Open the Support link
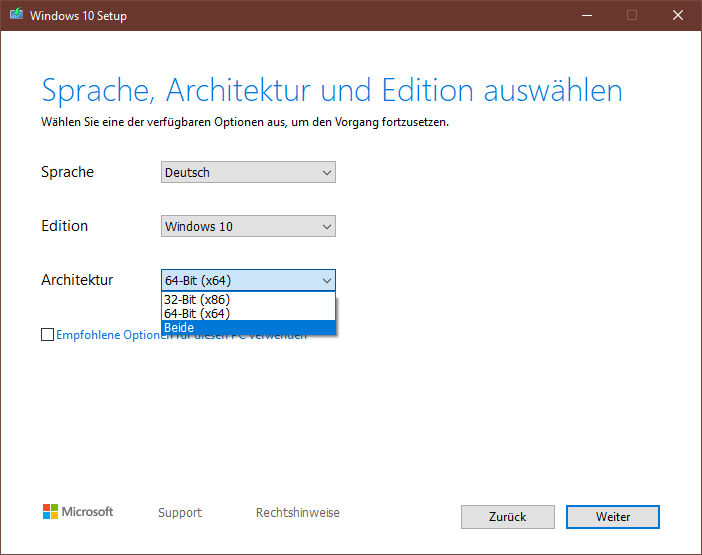The height and width of the screenshot is (555, 702). pos(180,512)
